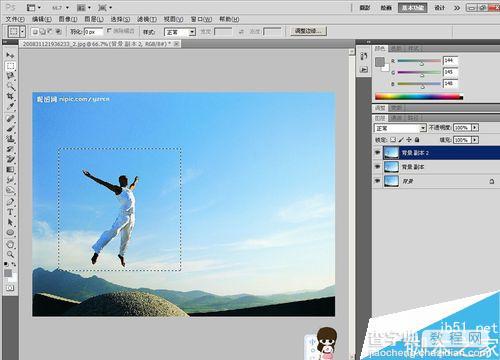Switch to the 基本功能 workspace
500x360 pixels.
pos(413,8)
